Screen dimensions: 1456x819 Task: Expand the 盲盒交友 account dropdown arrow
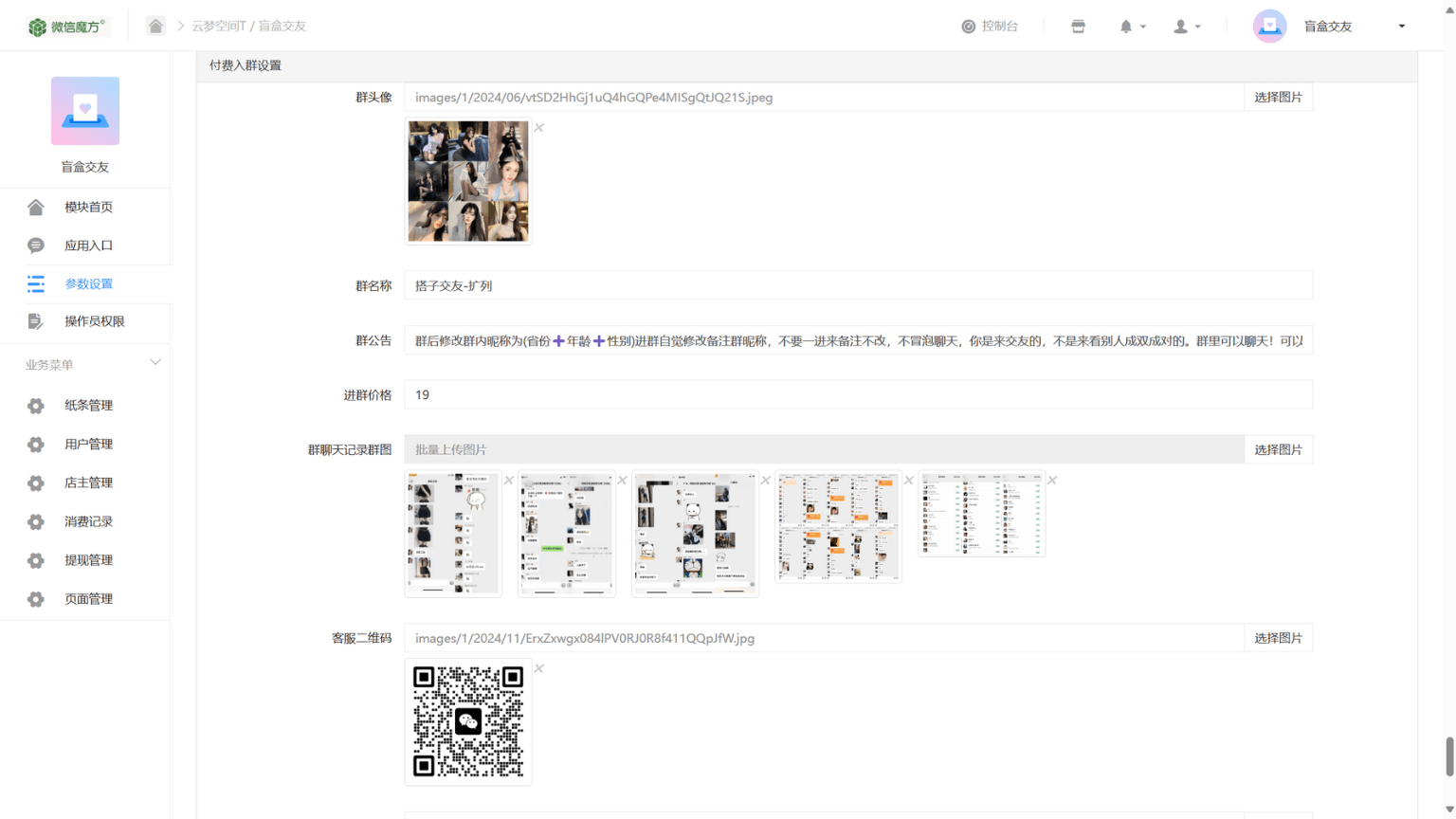click(1402, 27)
